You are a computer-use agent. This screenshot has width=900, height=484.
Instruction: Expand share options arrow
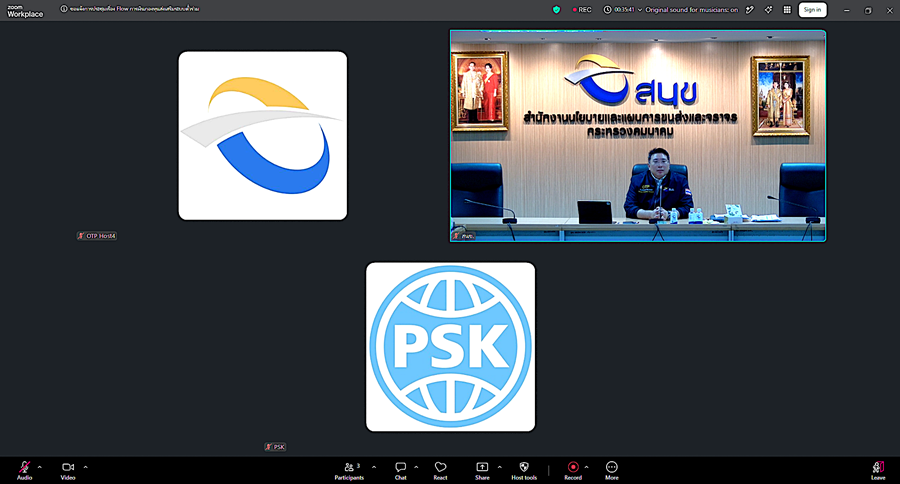(499, 467)
